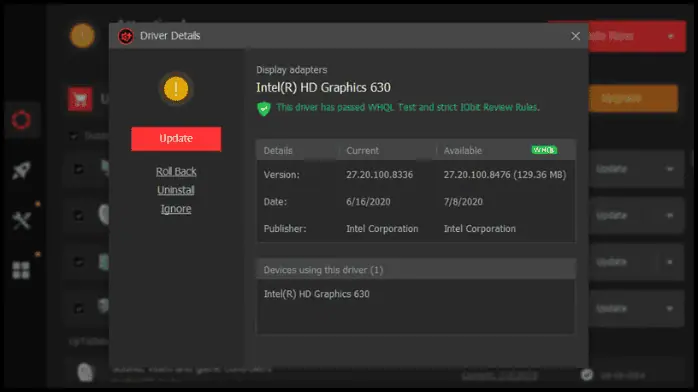Toggle the fourth driver row checkbox in the background
Screen dimensions: 698x392
79,308
